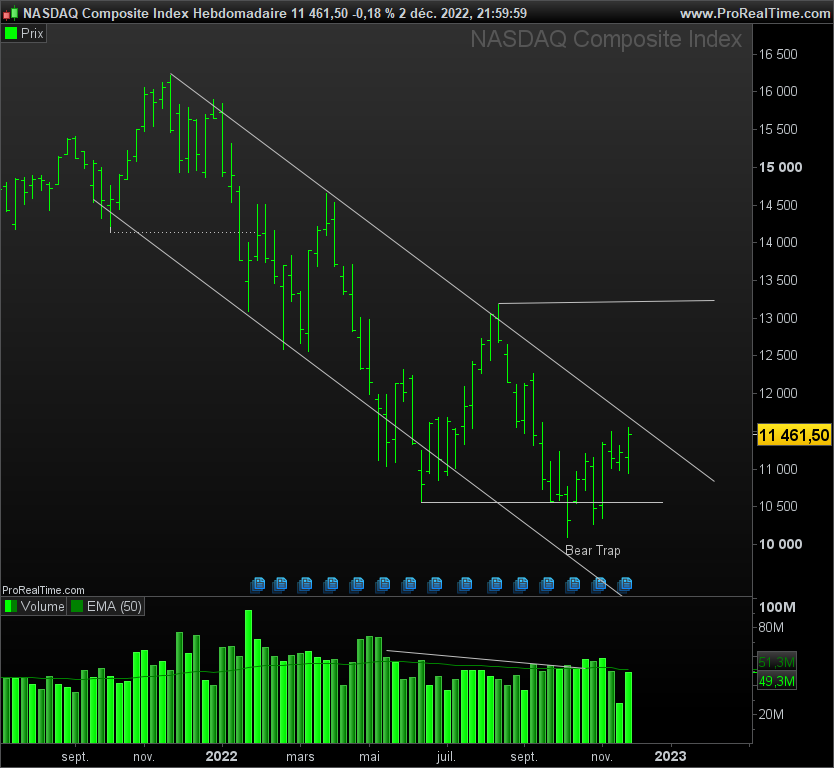Click the last volume bar on the right
The height and width of the screenshot is (768, 834).
(x=628, y=707)
